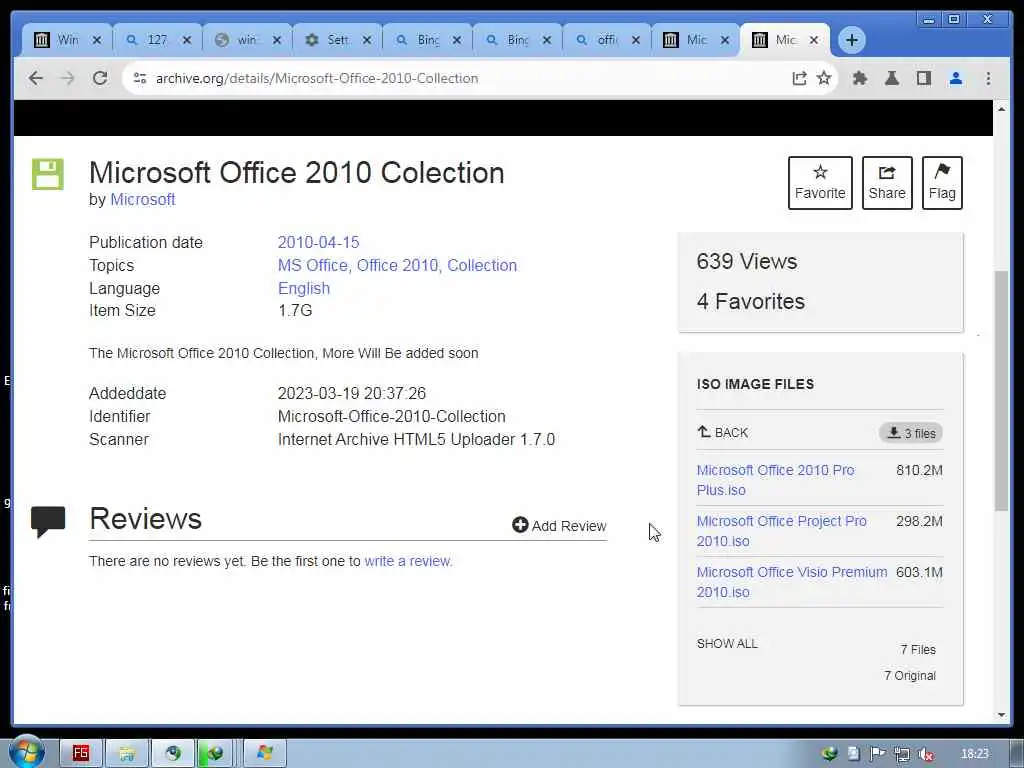Click BACK in ISO Image Files
Screen dimensions: 1024x768
(722, 432)
